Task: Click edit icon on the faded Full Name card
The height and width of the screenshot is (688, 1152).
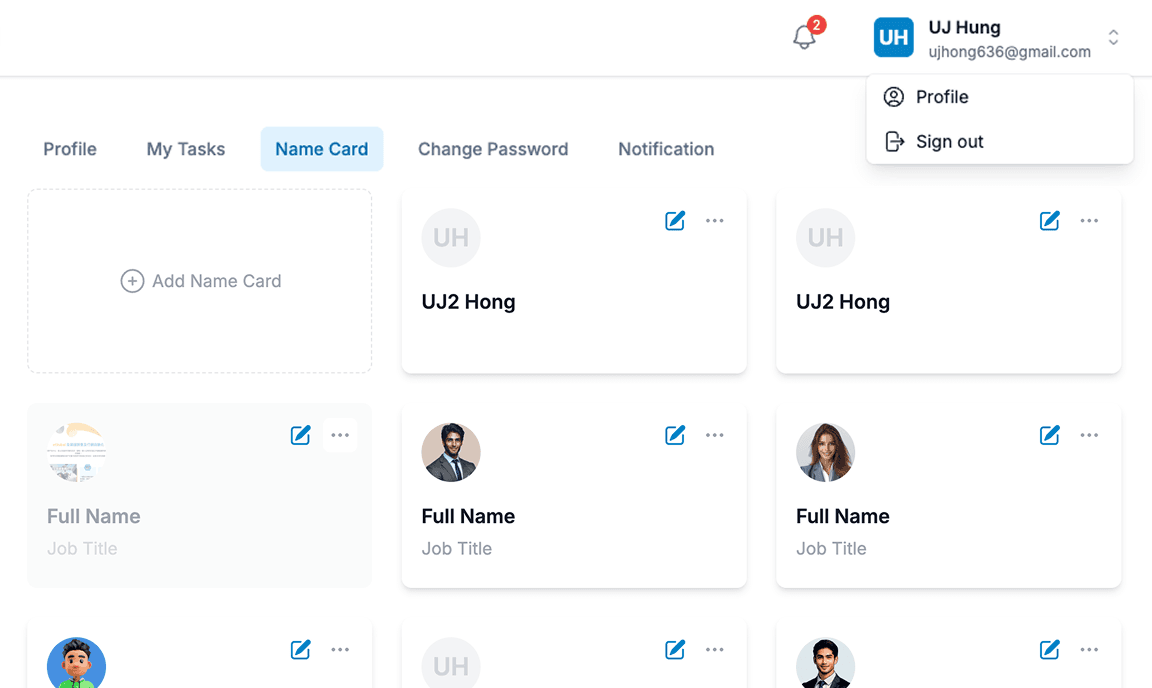Action: point(300,435)
